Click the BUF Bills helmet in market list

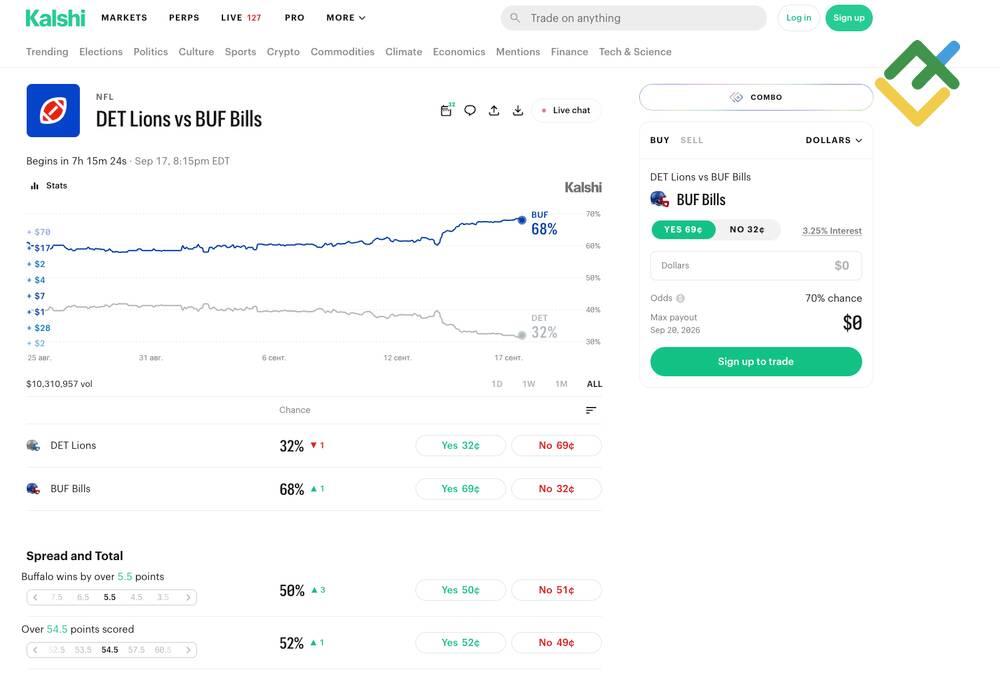point(33,488)
